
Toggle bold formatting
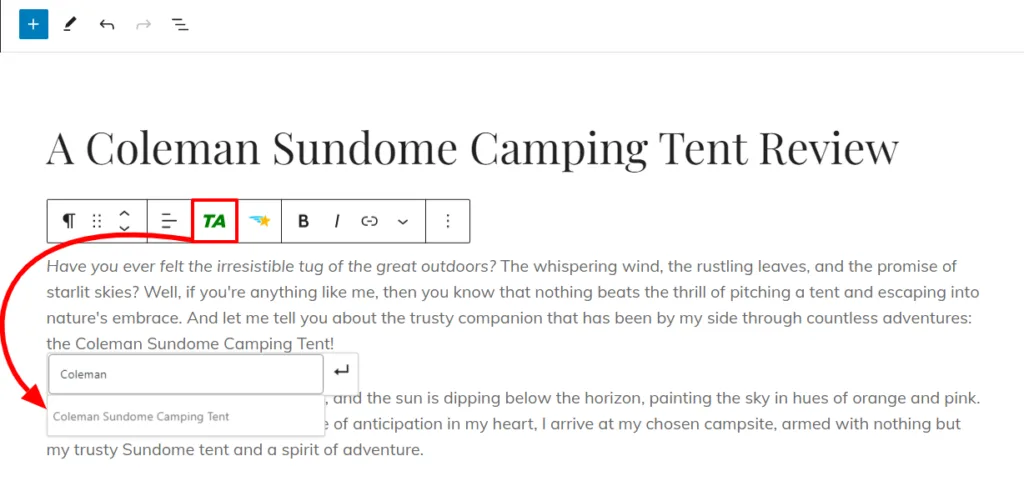304,221
